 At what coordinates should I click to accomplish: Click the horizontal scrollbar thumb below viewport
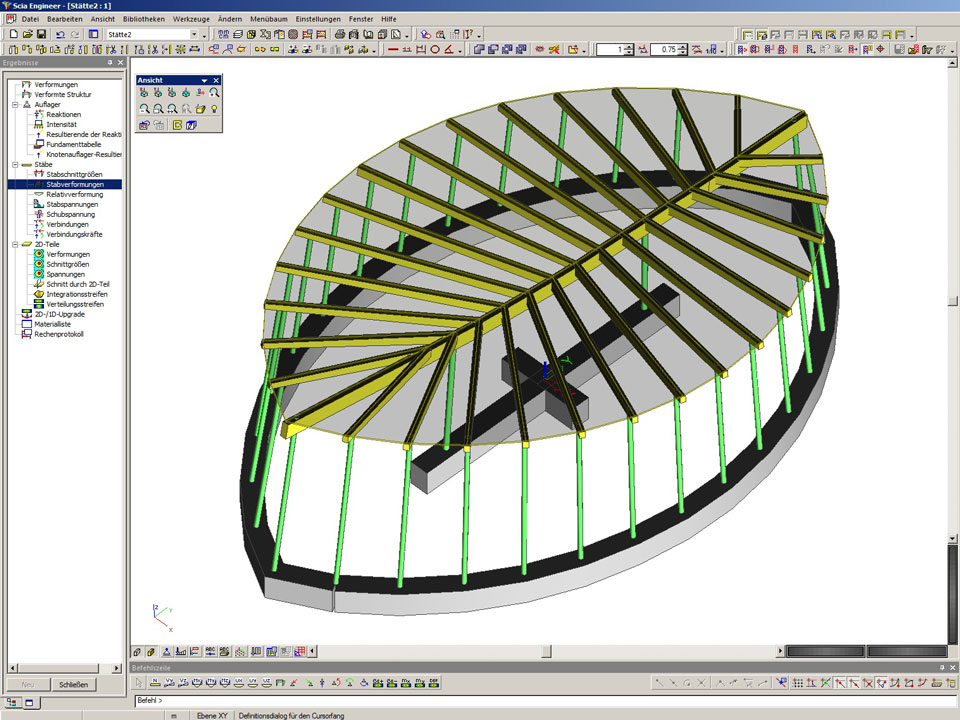coord(545,651)
